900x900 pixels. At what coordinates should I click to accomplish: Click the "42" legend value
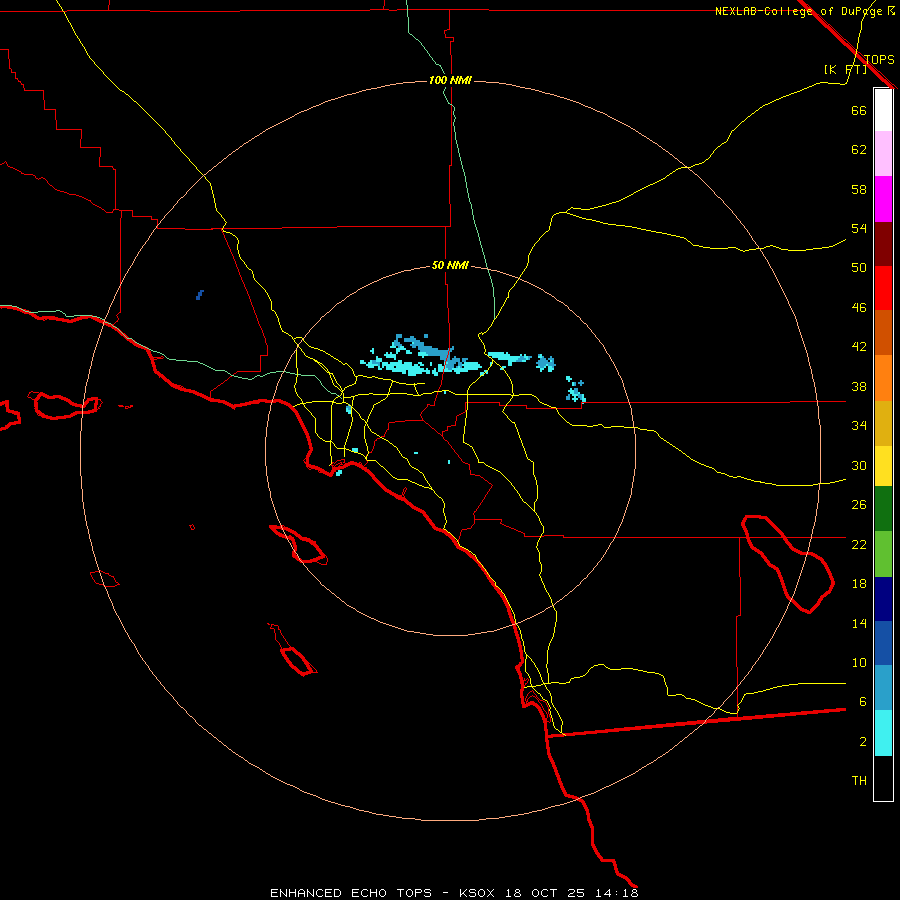pyautogui.click(x=859, y=347)
